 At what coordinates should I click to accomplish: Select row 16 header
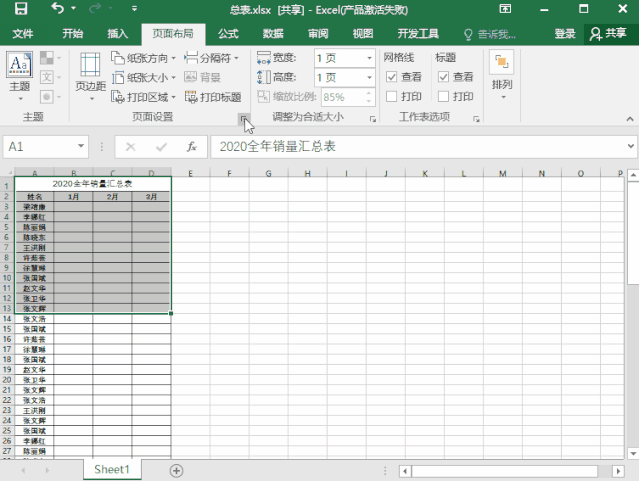pyautogui.click(x=7, y=339)
